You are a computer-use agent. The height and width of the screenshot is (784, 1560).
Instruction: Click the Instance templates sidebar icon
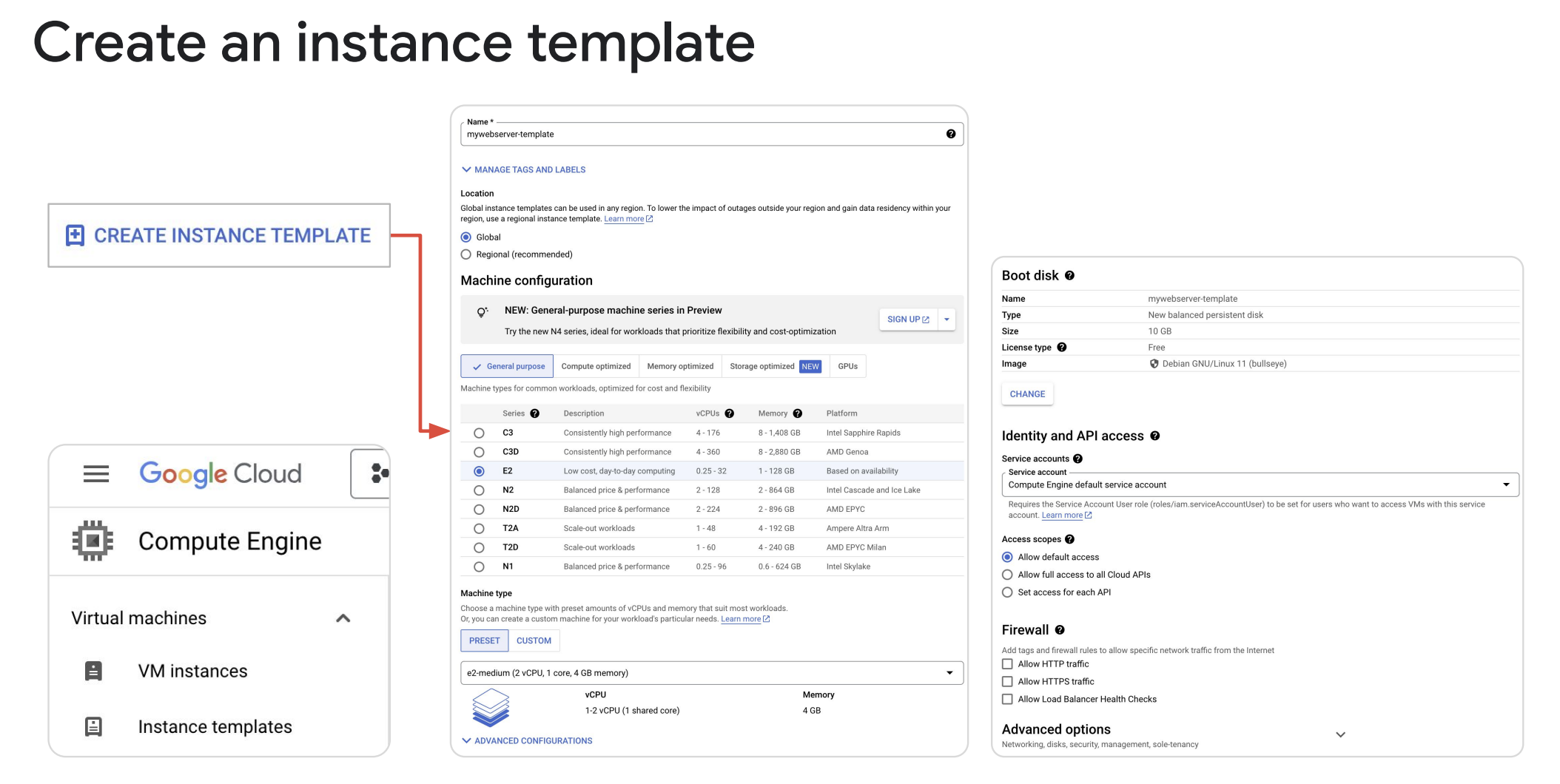point(93,726)
